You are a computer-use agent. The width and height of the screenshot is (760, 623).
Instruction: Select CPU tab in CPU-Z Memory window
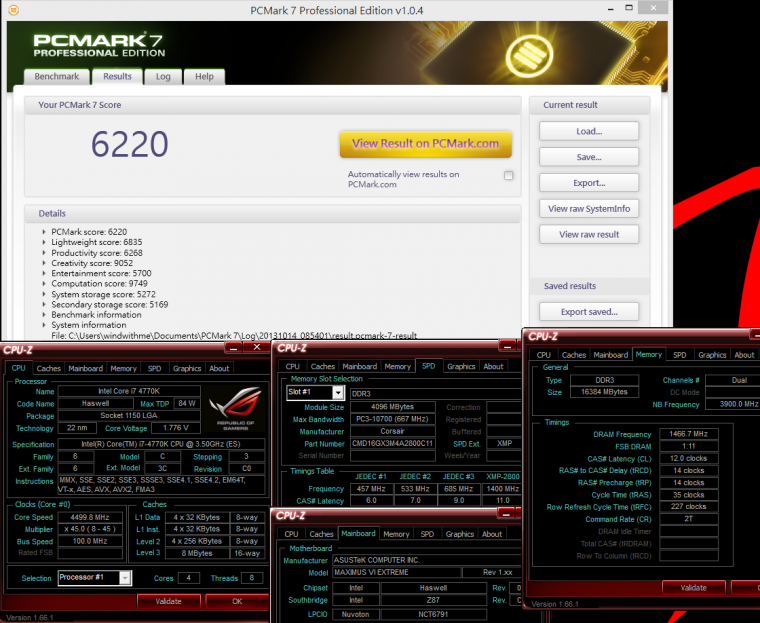[544, 355]
